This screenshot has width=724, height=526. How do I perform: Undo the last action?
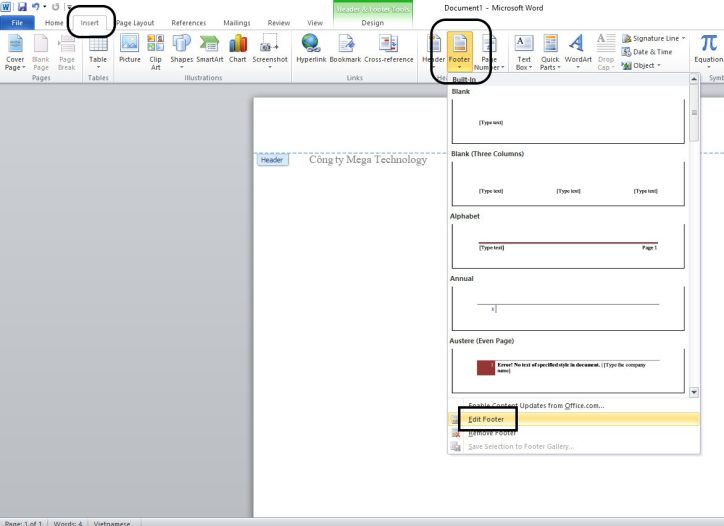click(x=35, y=7)
